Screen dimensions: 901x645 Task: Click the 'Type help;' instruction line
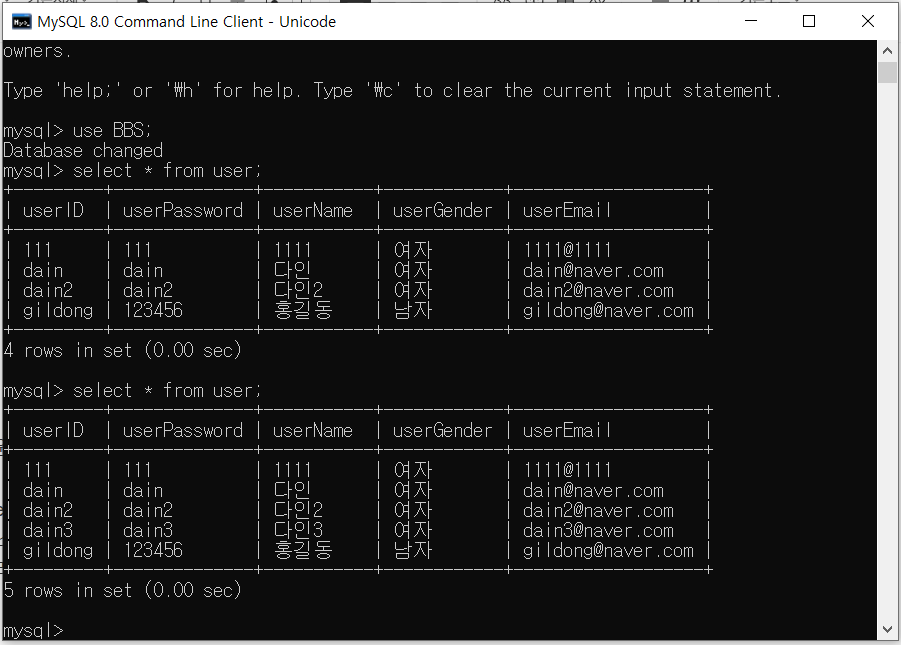[x=392, y=90]
